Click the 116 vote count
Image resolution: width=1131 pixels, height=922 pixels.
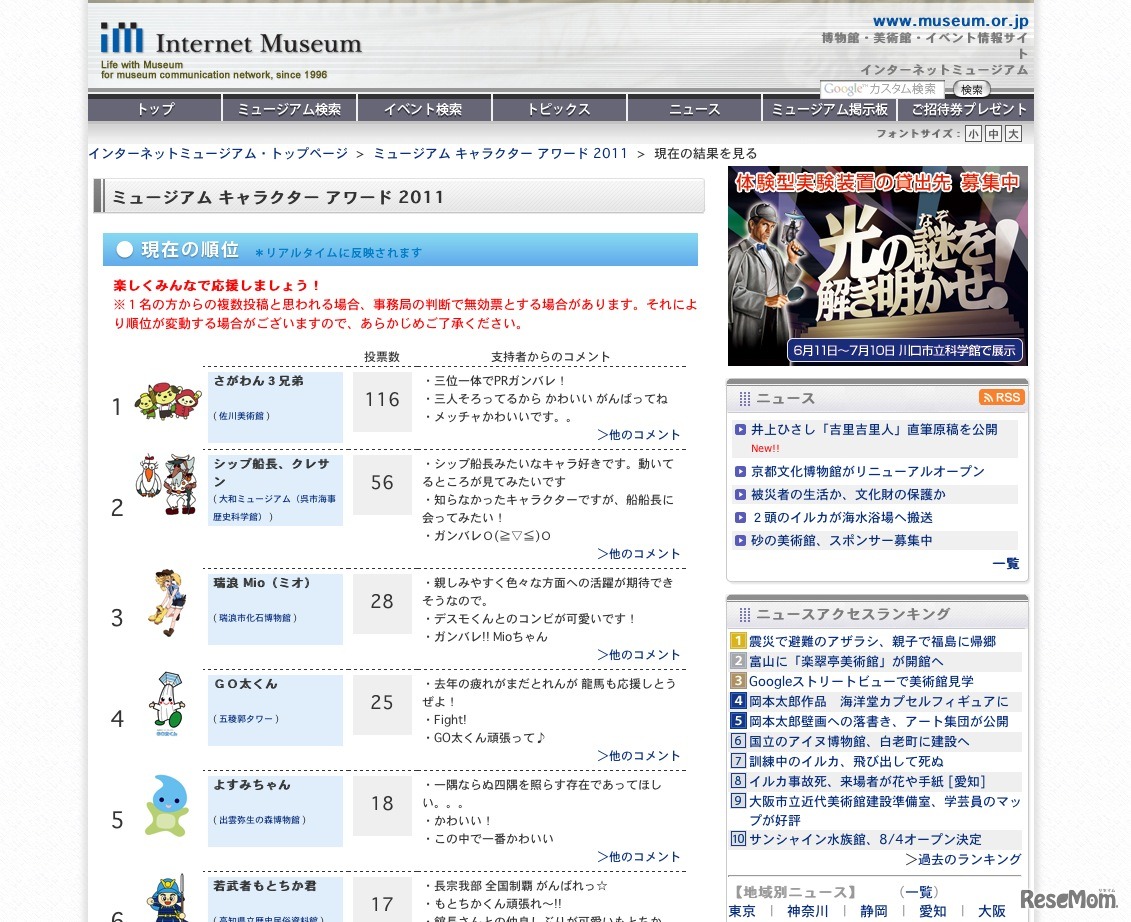382,400
